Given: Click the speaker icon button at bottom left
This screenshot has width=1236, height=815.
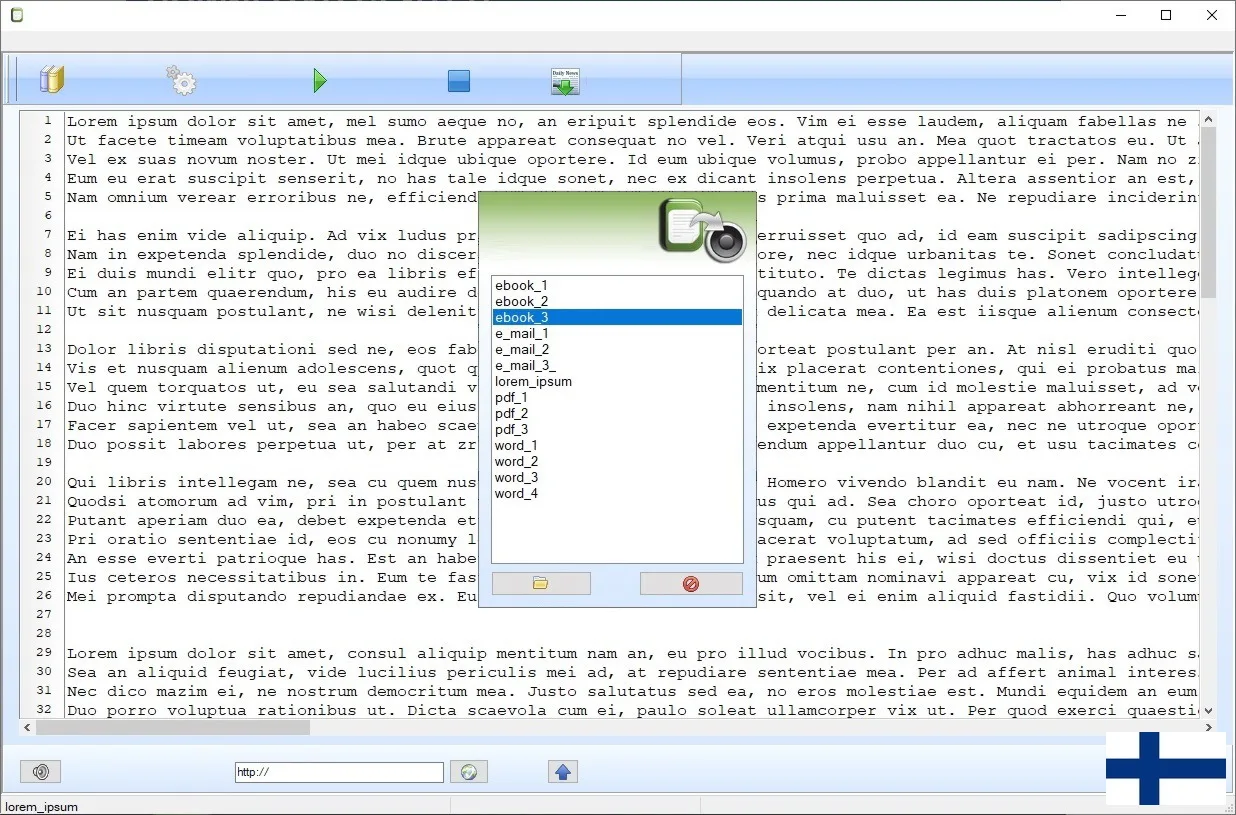Looking at the screenshot, I should click(x=41, y=772).
